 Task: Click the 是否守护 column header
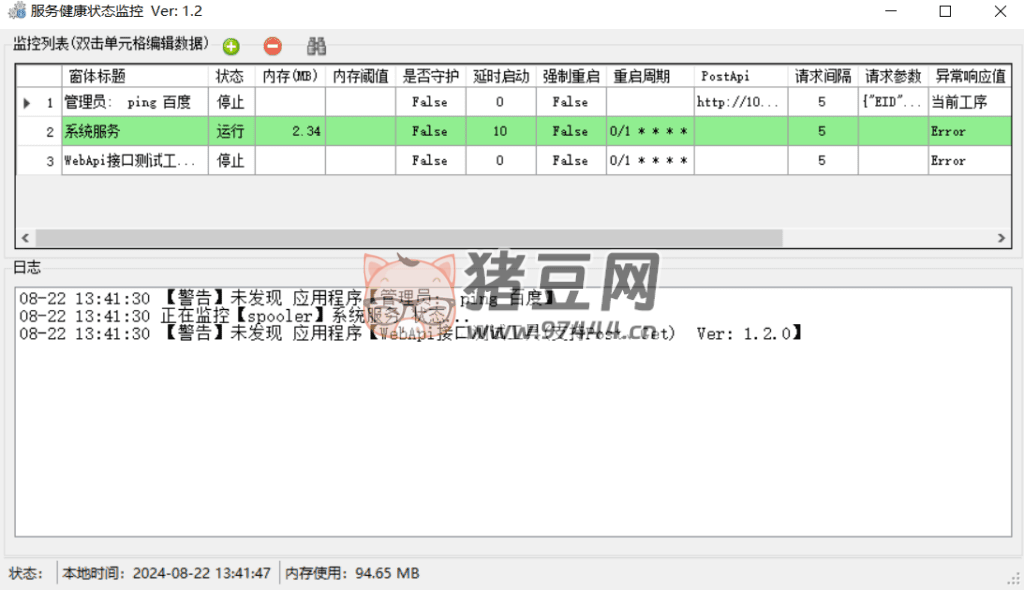[x=430, y=76]
